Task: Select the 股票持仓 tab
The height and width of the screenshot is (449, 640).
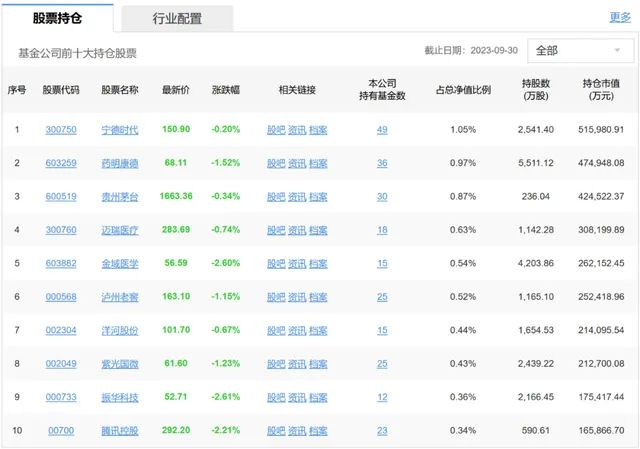Action: point(58,18)
